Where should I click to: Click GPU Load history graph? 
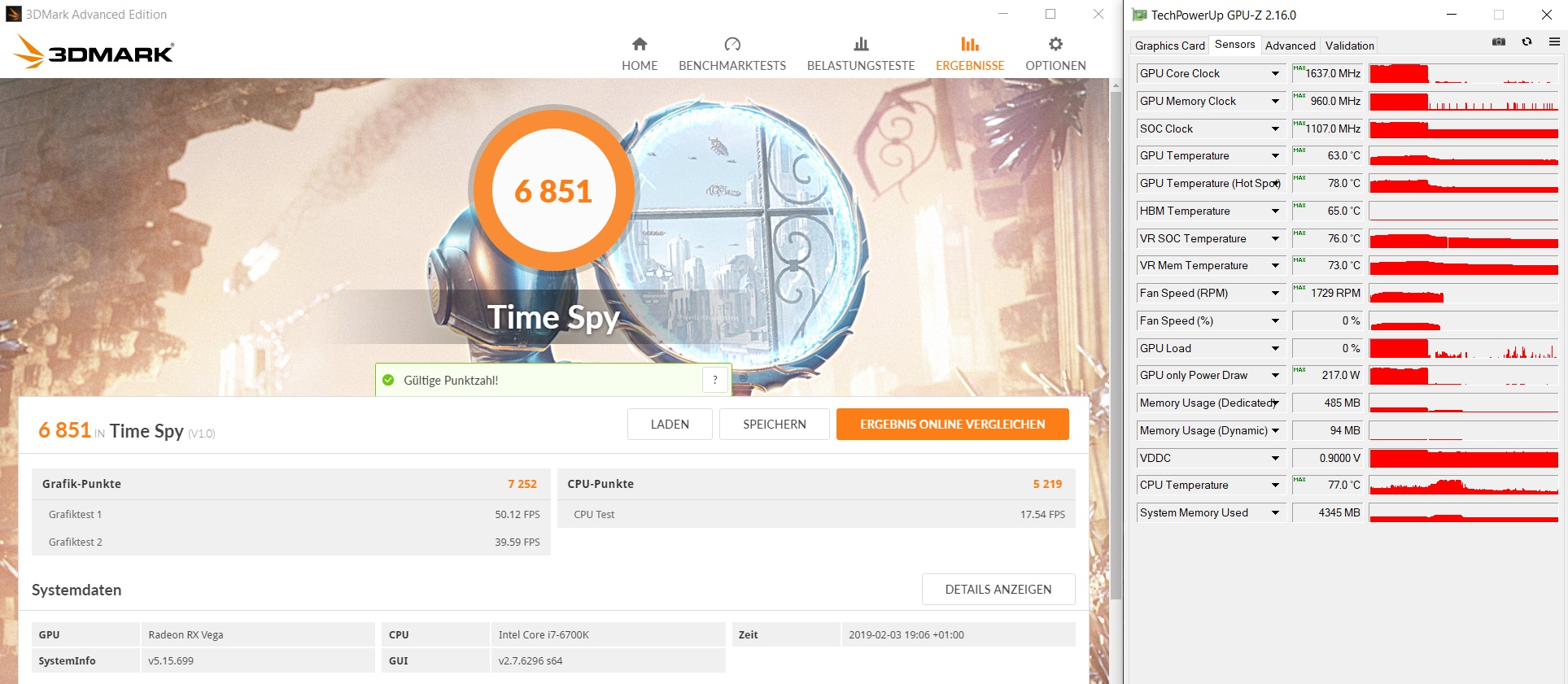pyautogui.click(x=1464, y=348)
